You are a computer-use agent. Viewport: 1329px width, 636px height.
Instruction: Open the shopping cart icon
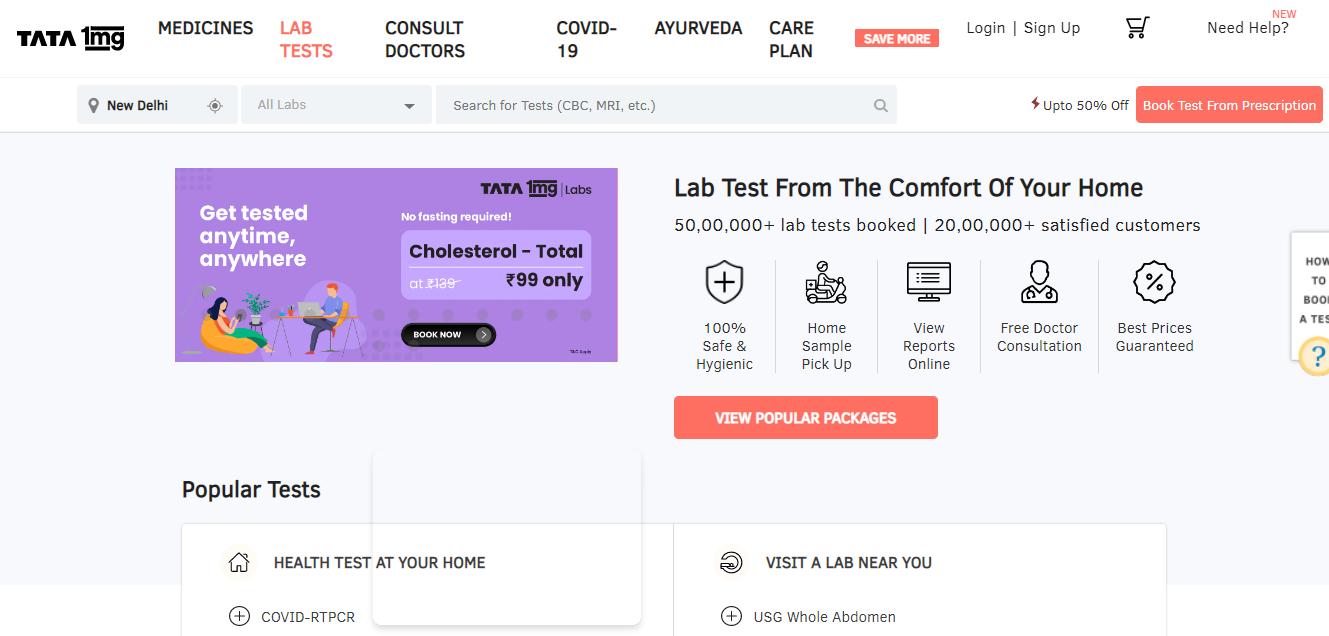click(x=1137, y=28)
